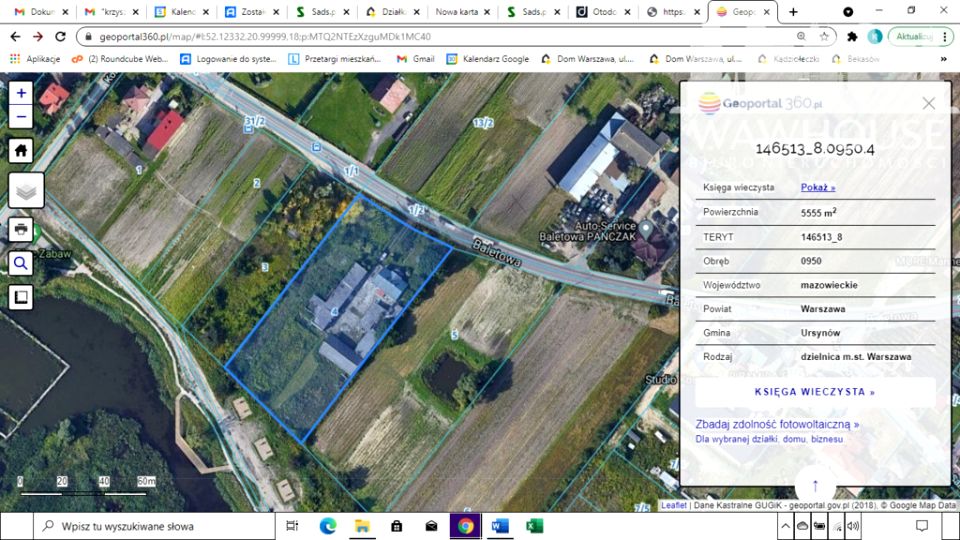Open a new browser tab
The image size is (960, 540).
click(x=793, y=12)
